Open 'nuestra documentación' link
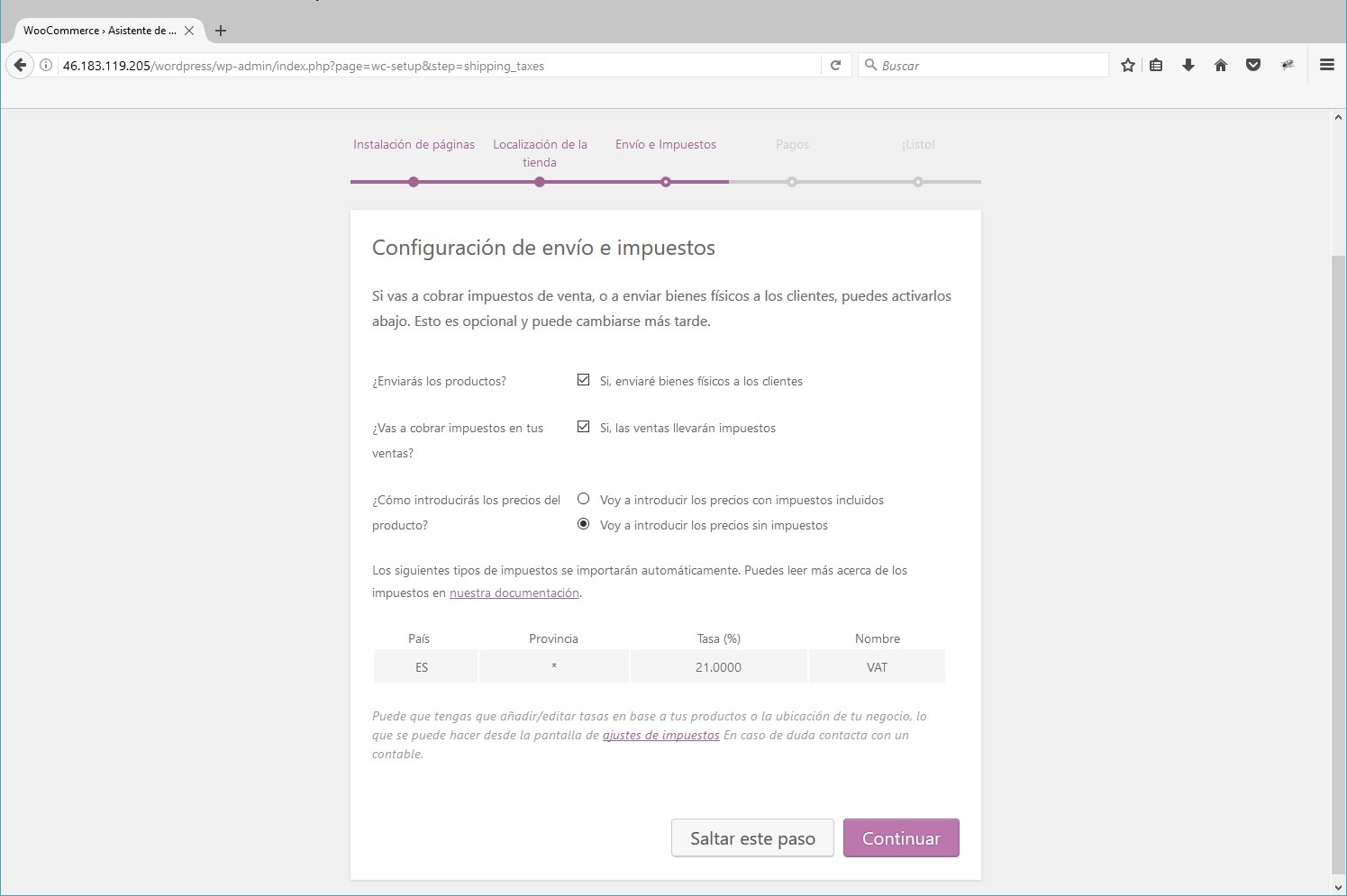 point(514,593)
